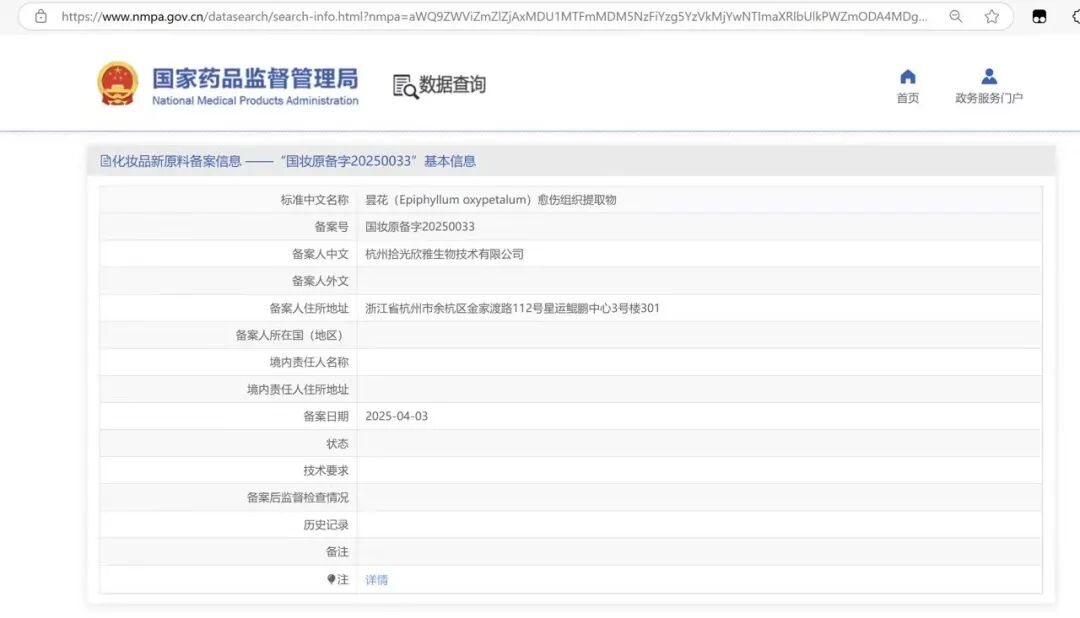This screenshot has width=1080, height=618.
Task: Click the 备案人外文 label
Action: click(x=320, y=281)
